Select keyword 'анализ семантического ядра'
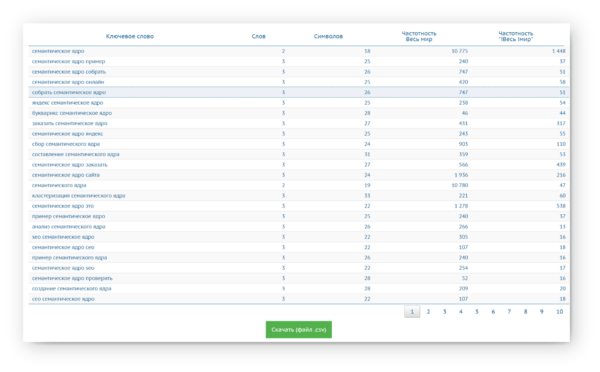Viewport: 600px width, 372px height. [68, 227]
